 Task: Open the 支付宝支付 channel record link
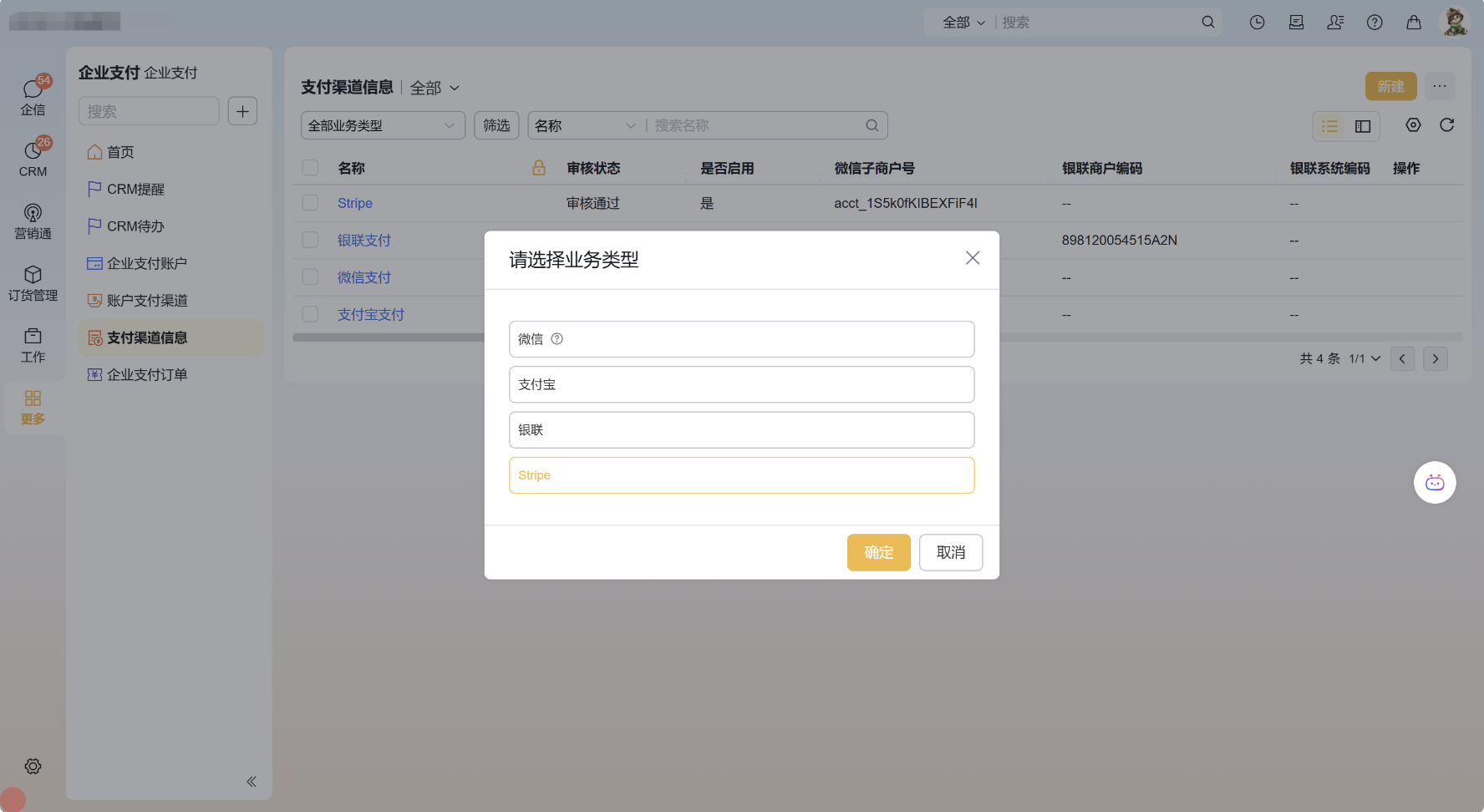click(x=371, y=314)
